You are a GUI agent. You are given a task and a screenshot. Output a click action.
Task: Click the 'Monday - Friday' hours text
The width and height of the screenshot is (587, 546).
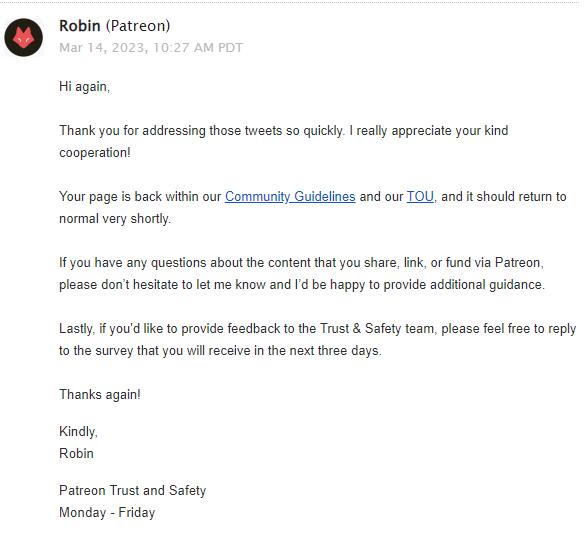(107, 513)
